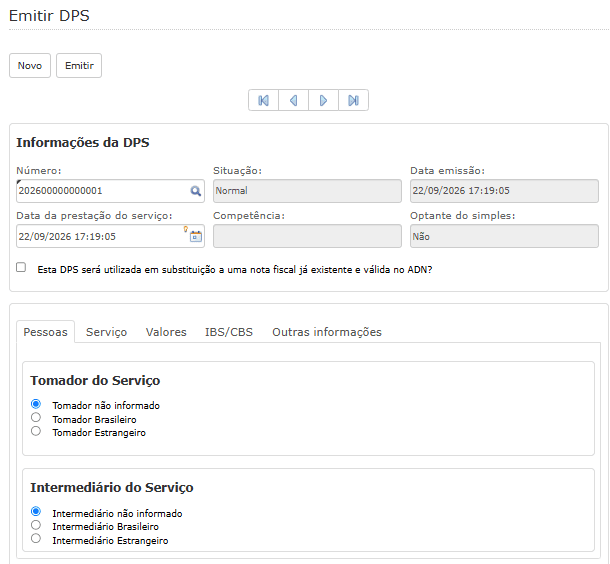Click the Tomador do Serviço heading
This screenshot has height=564, width=610.
pos(95,380)
